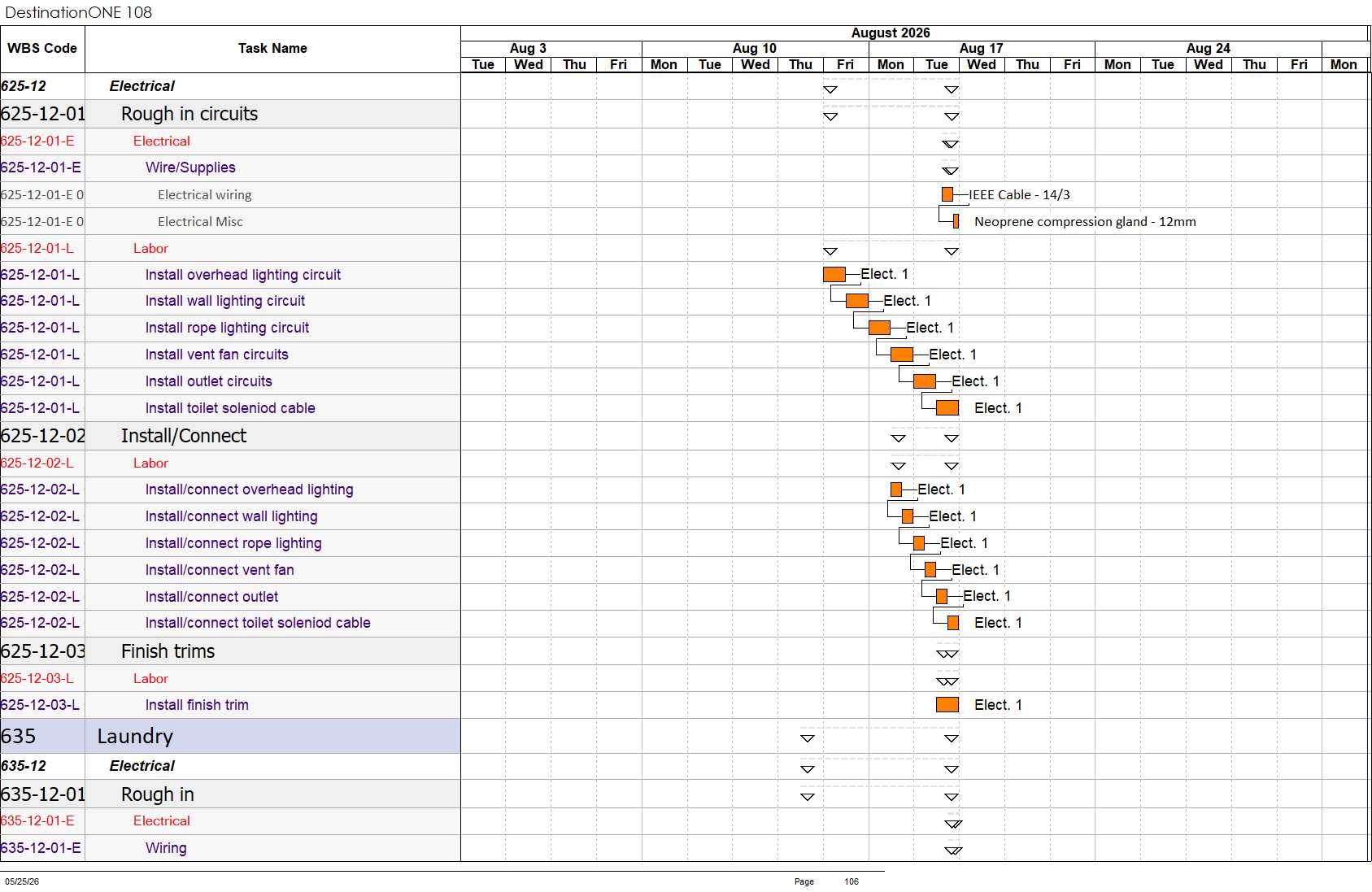
Task: Select the narrow Electrical Misc task bar
Action: pyautogui.click(x=956, y=221)
